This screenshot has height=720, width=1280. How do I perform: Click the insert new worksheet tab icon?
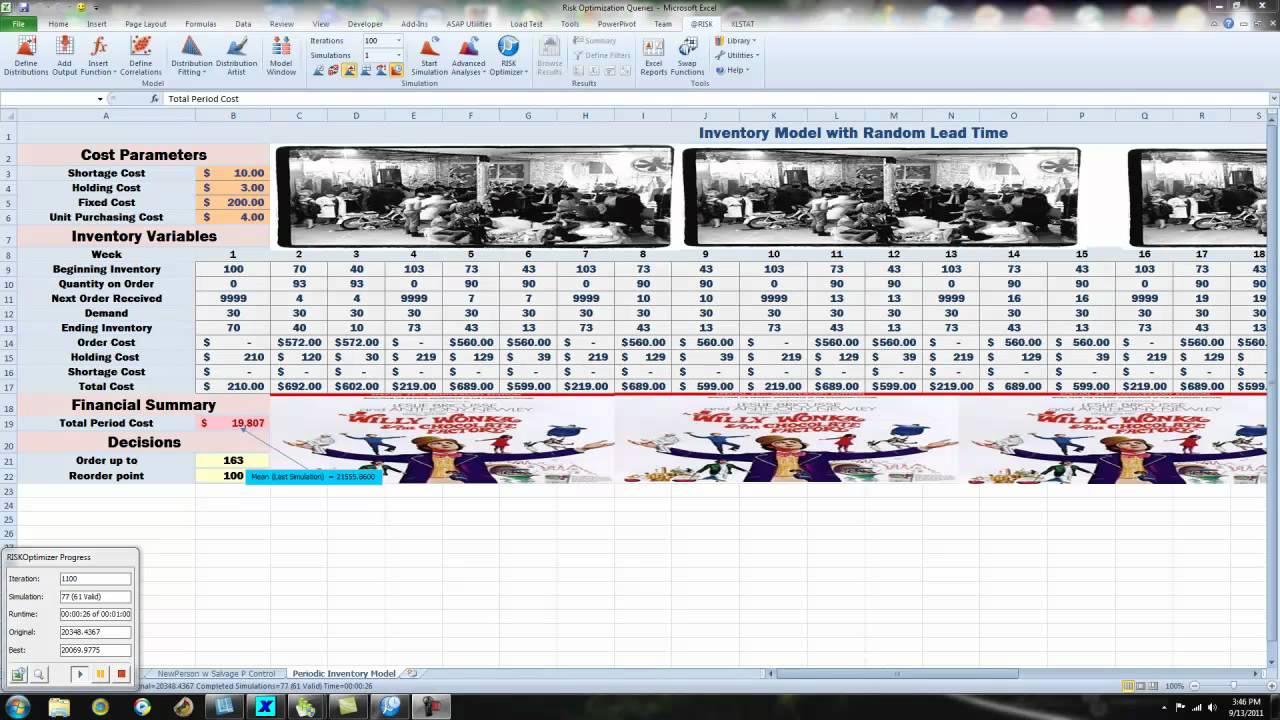click(x=412, y=674)
